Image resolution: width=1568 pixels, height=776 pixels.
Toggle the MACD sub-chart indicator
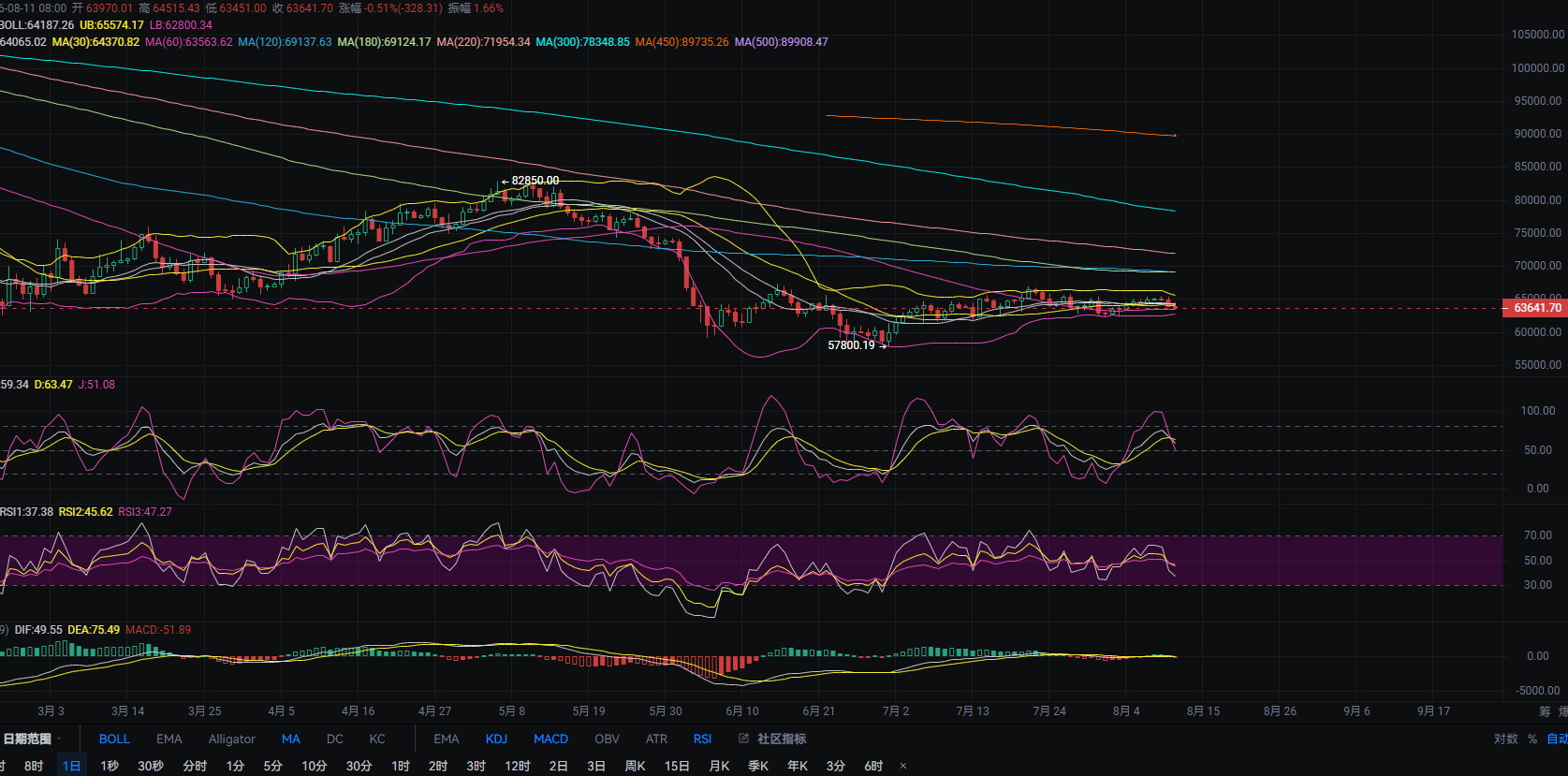point(551,739)
